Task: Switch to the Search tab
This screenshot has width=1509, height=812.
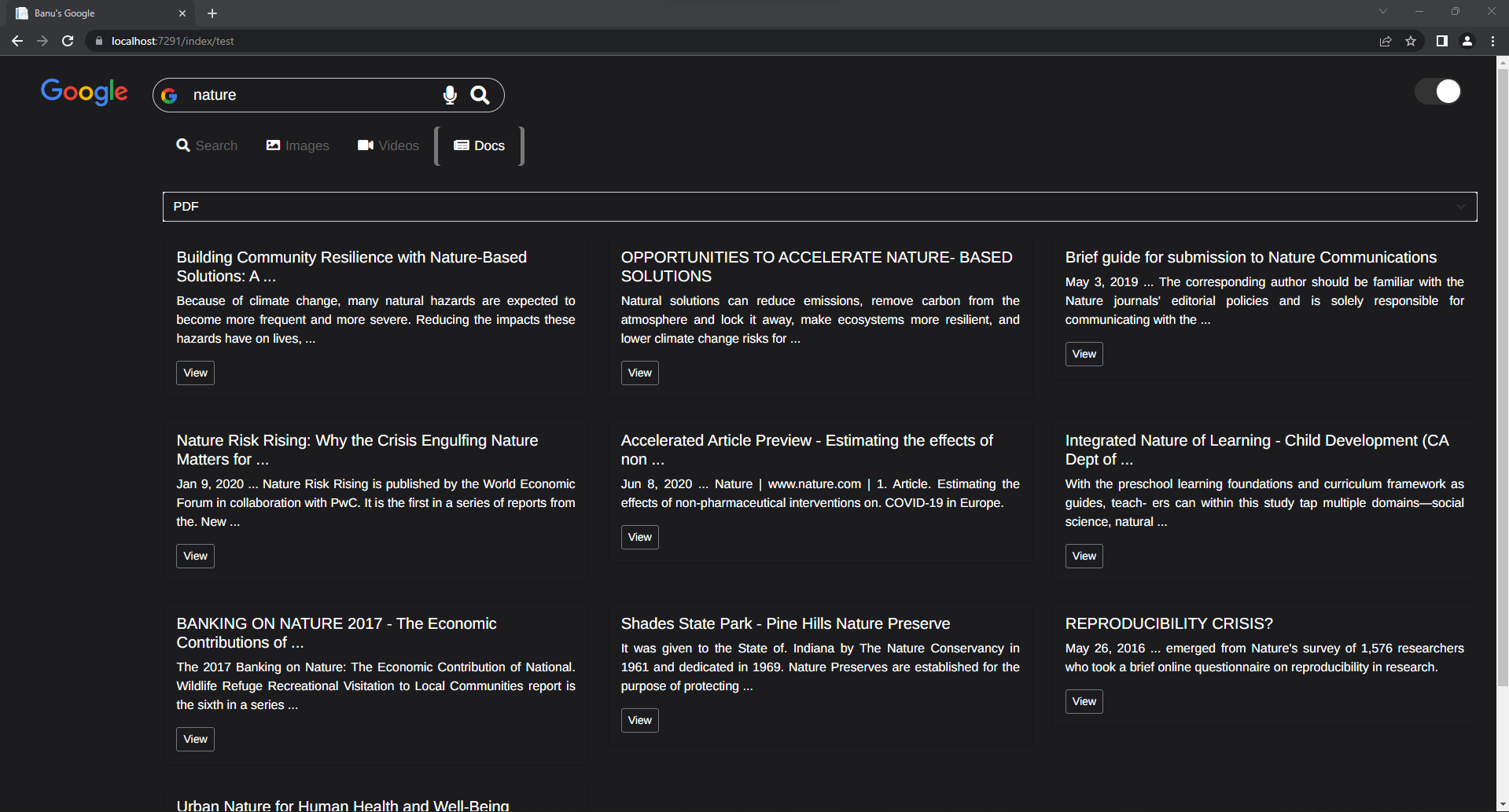Action: point(207,145)
